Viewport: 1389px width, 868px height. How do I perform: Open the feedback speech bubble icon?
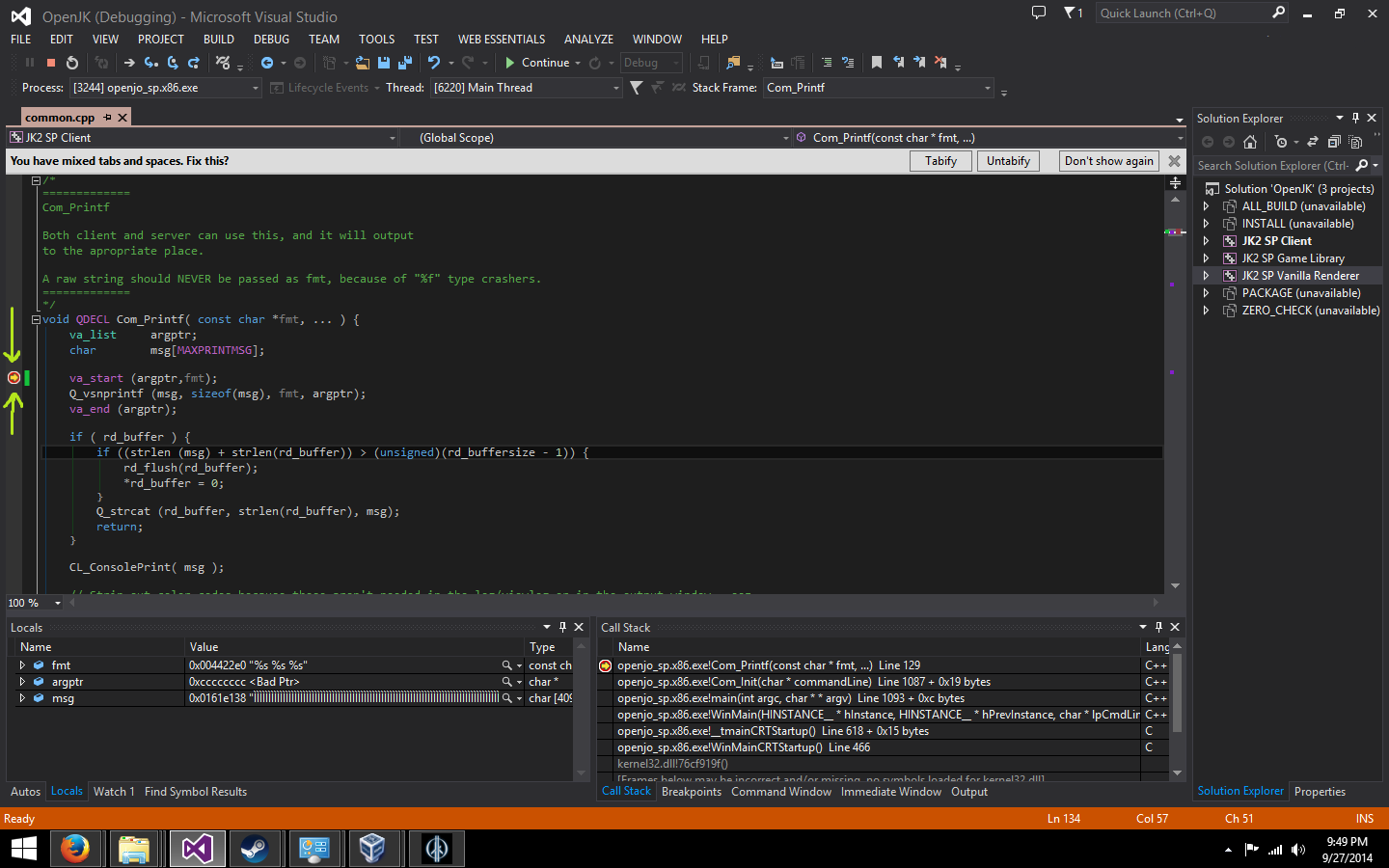pos(1039,13)
